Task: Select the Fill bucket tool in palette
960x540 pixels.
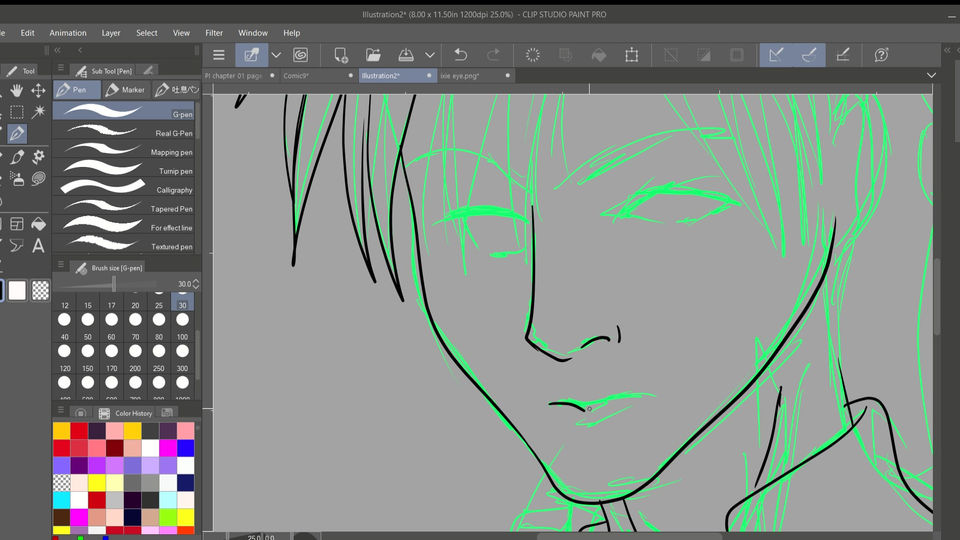Action: pyautogui.click(x=39, y=224)
